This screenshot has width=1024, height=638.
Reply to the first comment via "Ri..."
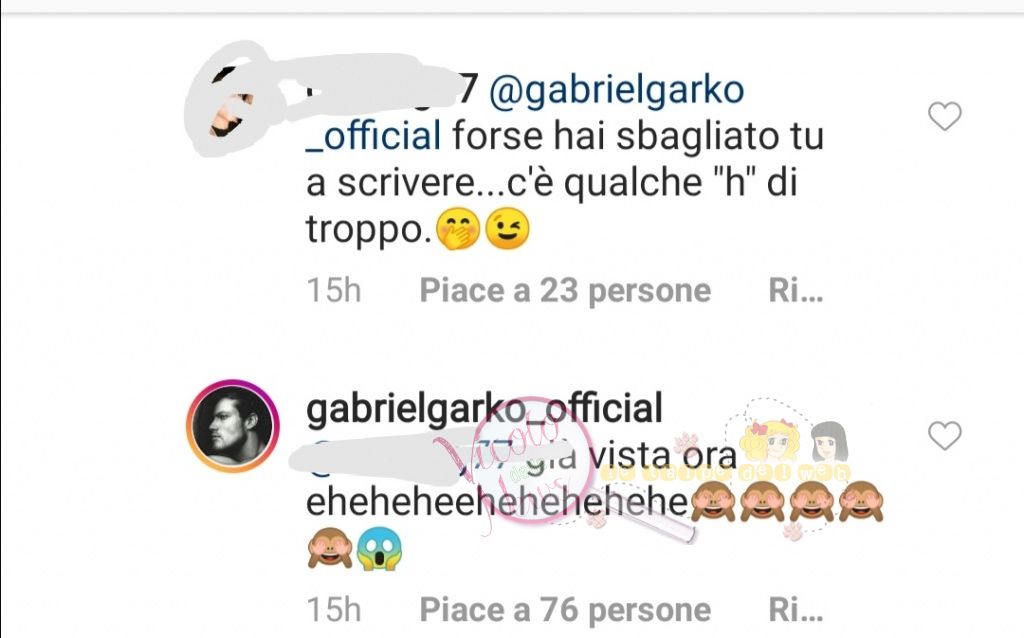795,291
